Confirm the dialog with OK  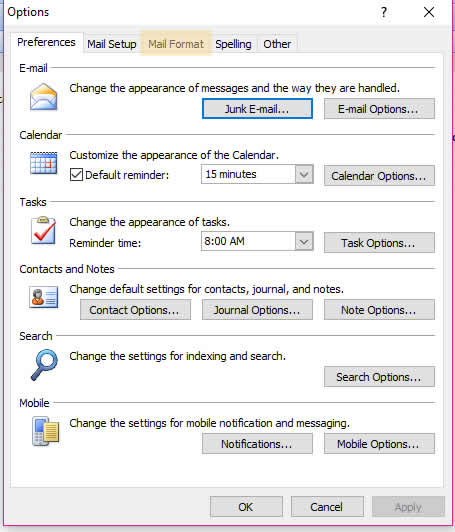pos(246,507)
